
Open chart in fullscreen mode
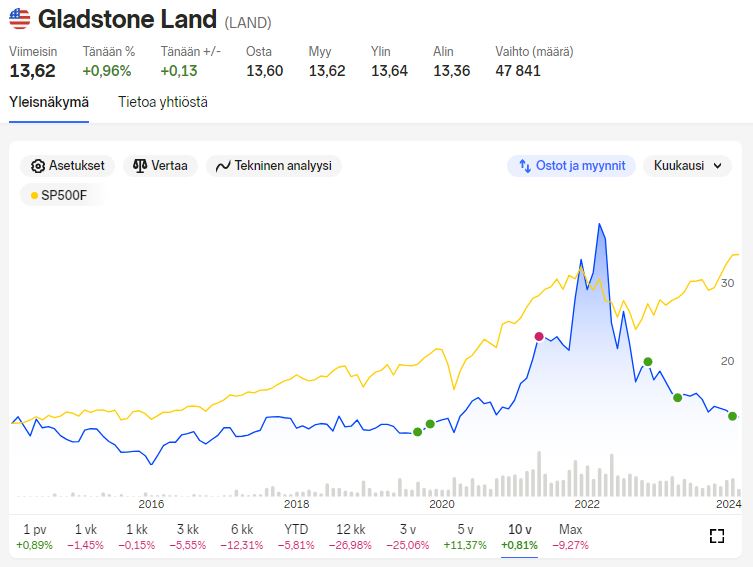point(717,536)
